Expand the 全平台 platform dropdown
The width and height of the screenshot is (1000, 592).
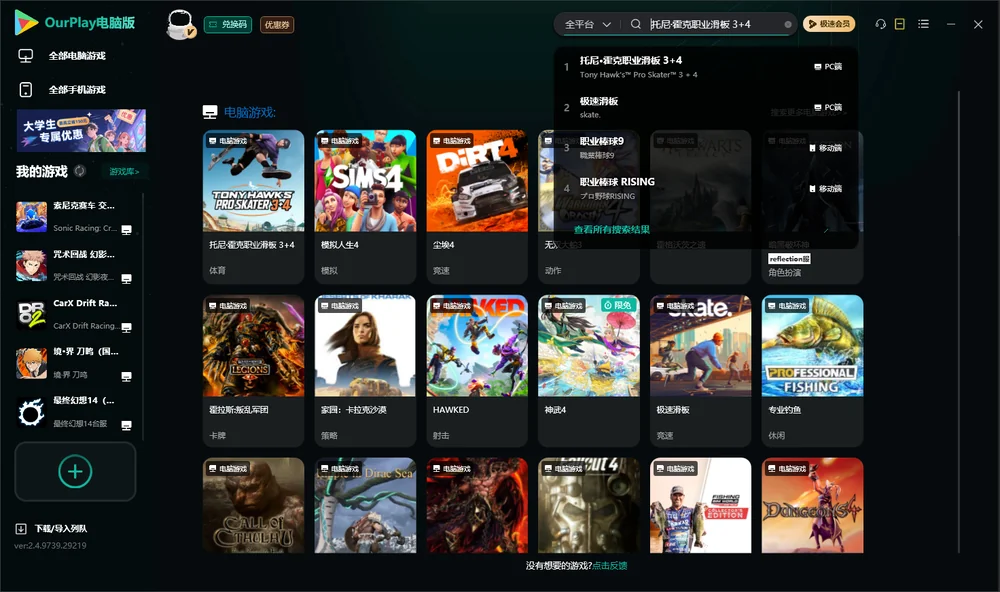587,24
